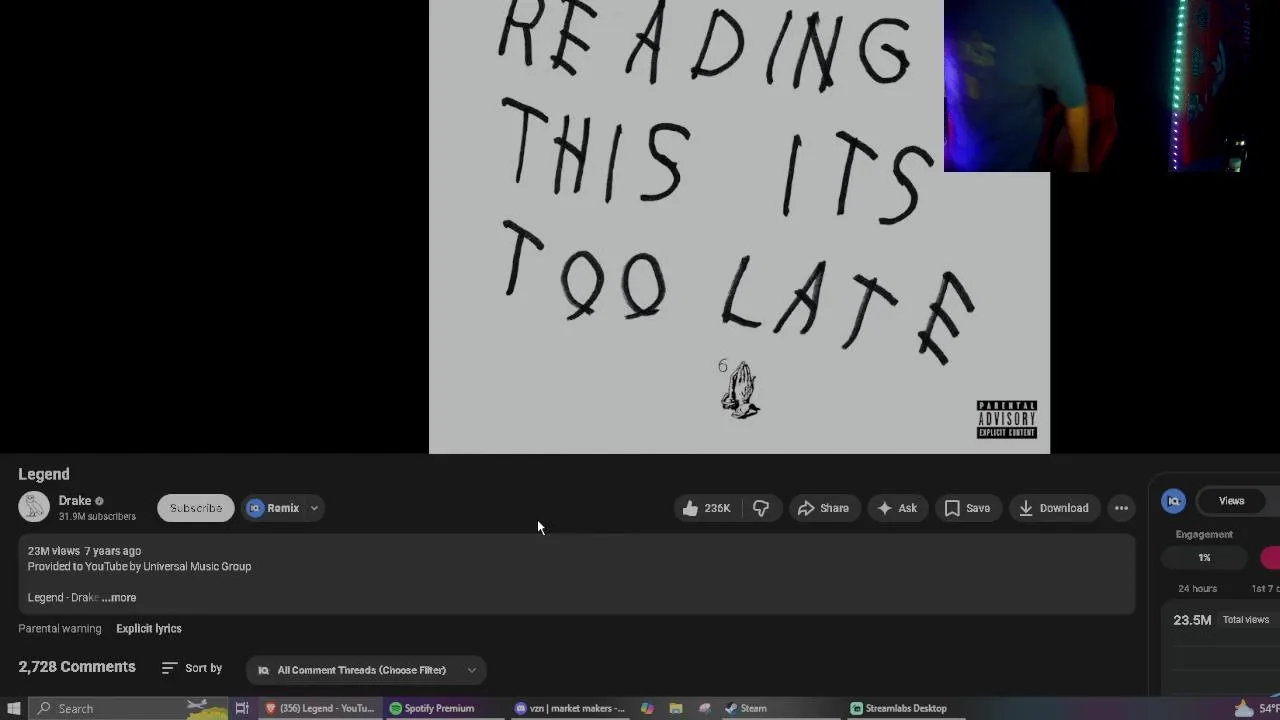The width and height of the screenshot is (1280, 720).
Task: Click the Remix button
Action: point(273,508)
